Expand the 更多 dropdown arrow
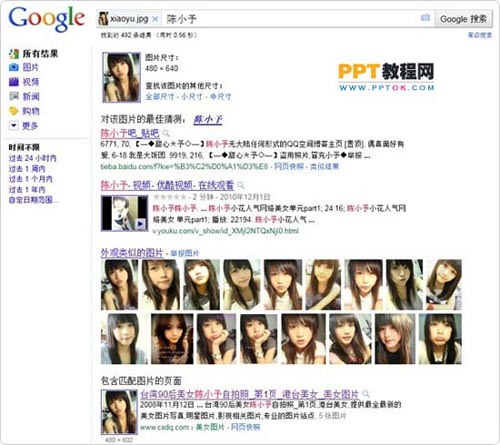500x445 pixels. (14, 126)
